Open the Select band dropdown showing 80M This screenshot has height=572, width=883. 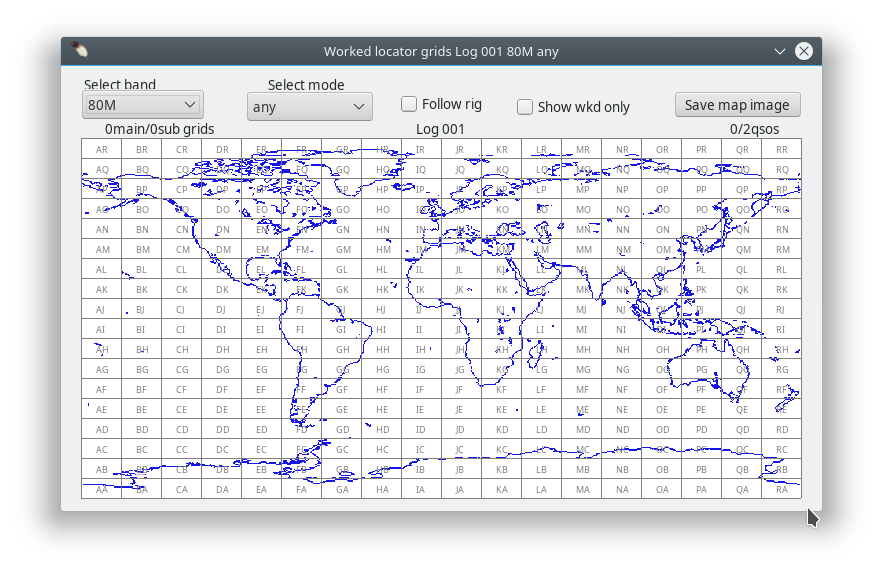(x=142, y=105)
